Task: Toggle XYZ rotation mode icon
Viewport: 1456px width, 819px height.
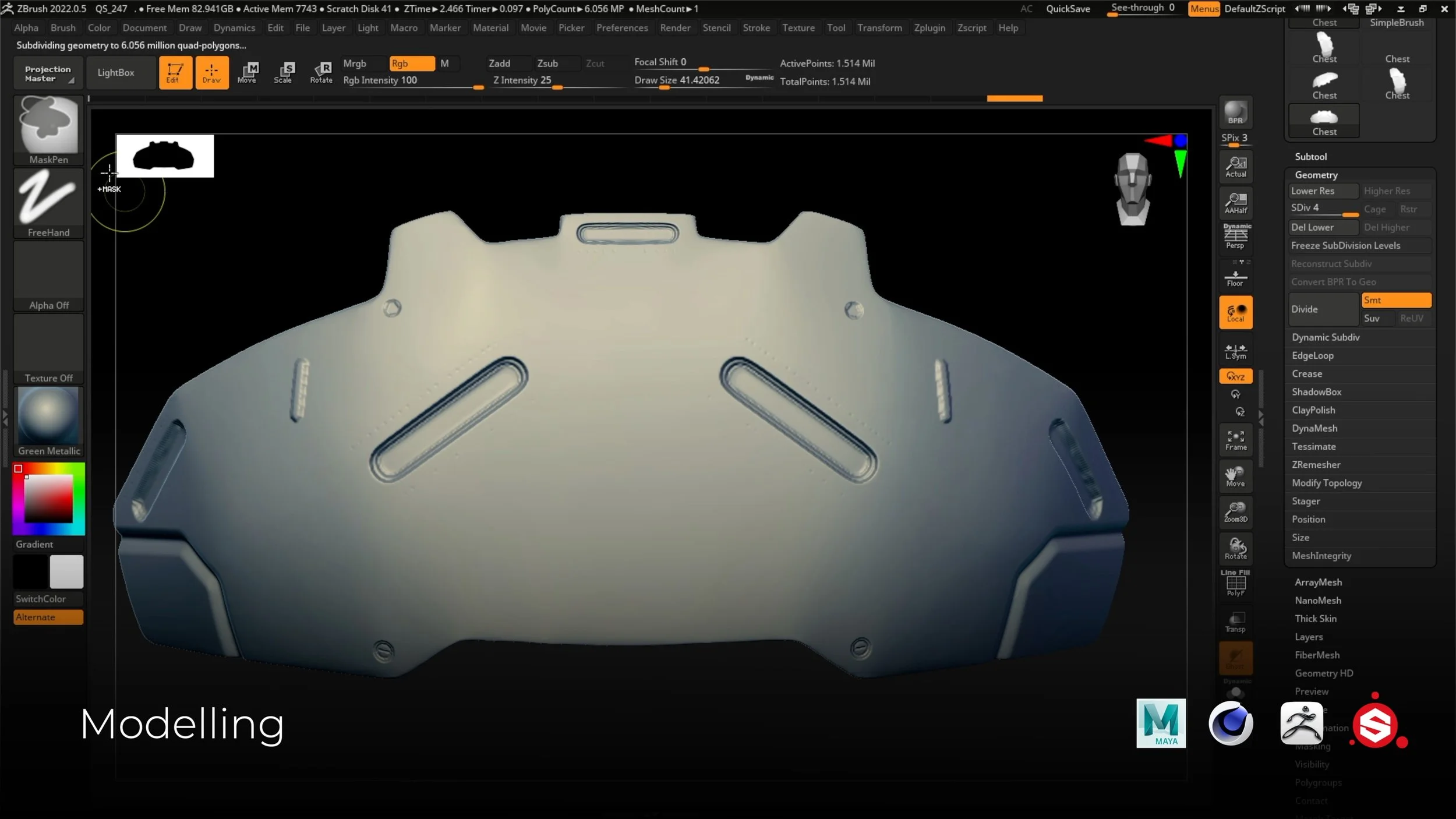Action: pos(1235,376)
